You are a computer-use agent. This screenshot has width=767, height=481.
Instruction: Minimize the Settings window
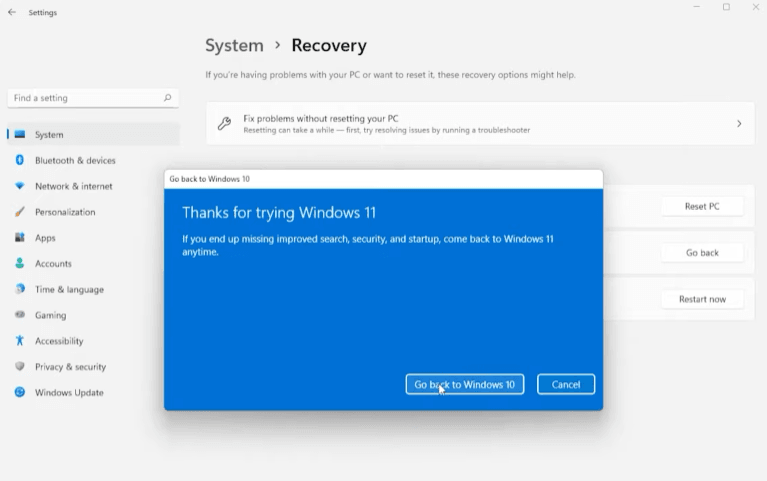coord(697,7)
